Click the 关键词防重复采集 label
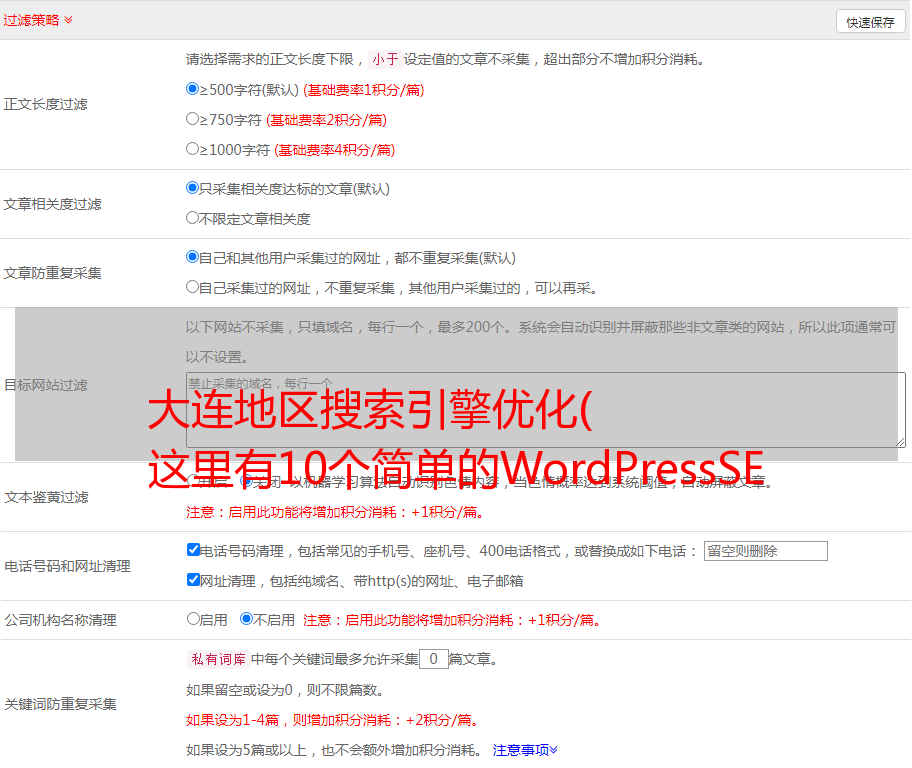This screenshot has height=768, width=912. [60, 704]
